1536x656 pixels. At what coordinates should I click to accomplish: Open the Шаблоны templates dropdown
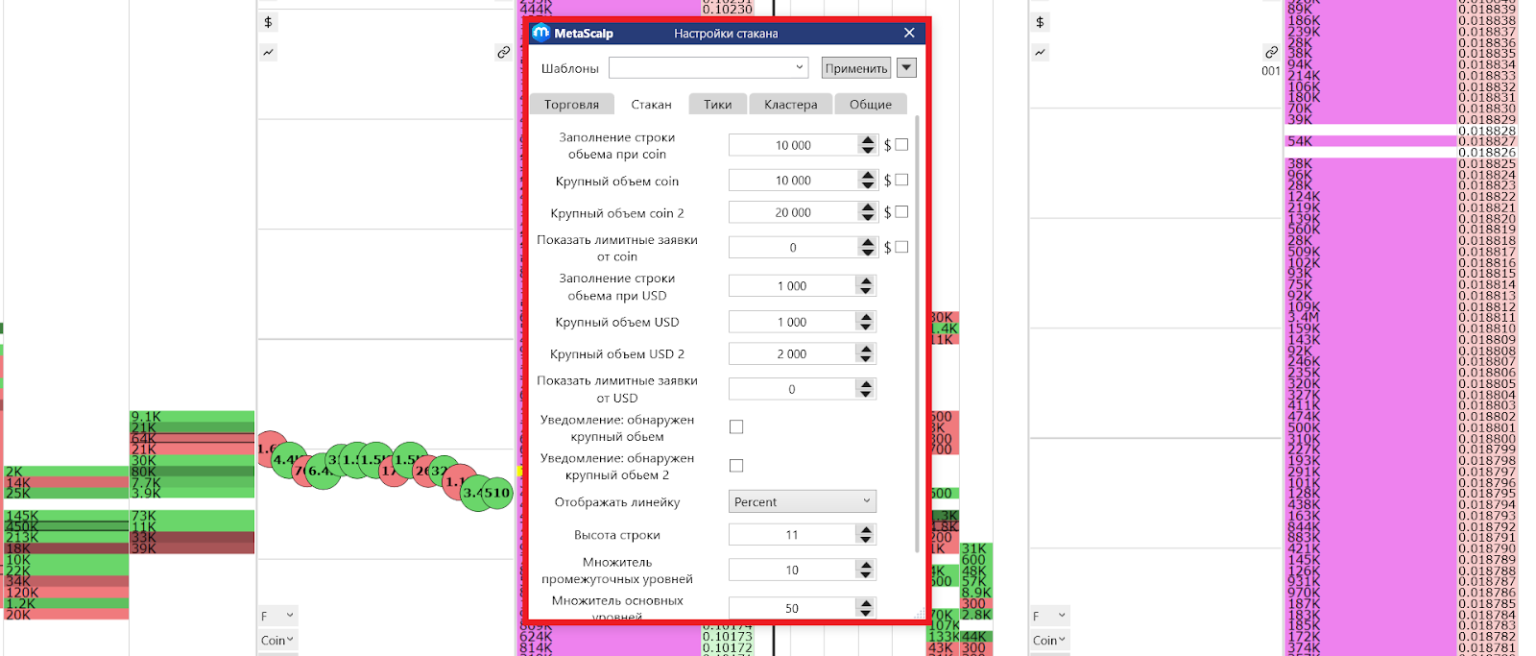[x=708, y=68]
